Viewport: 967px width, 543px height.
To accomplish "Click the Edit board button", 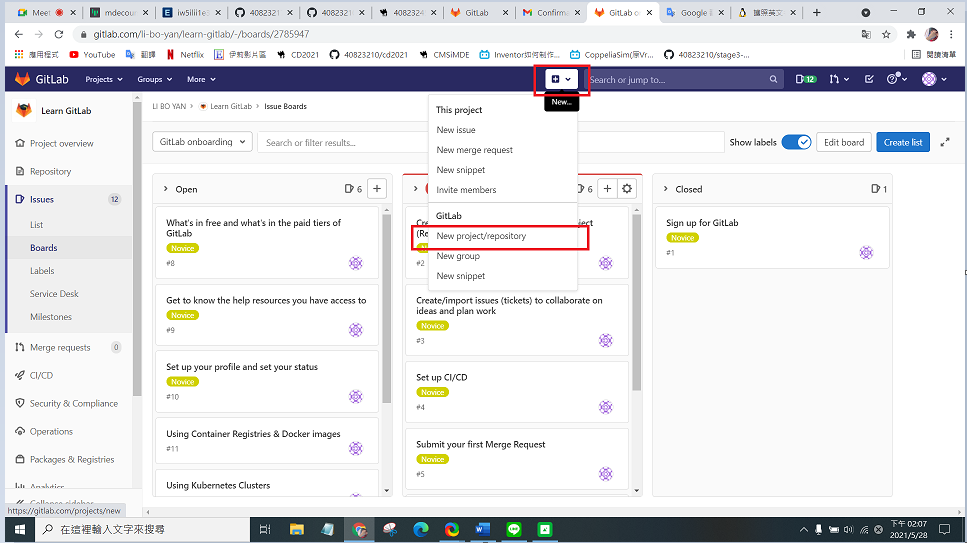I will [844, 143].
